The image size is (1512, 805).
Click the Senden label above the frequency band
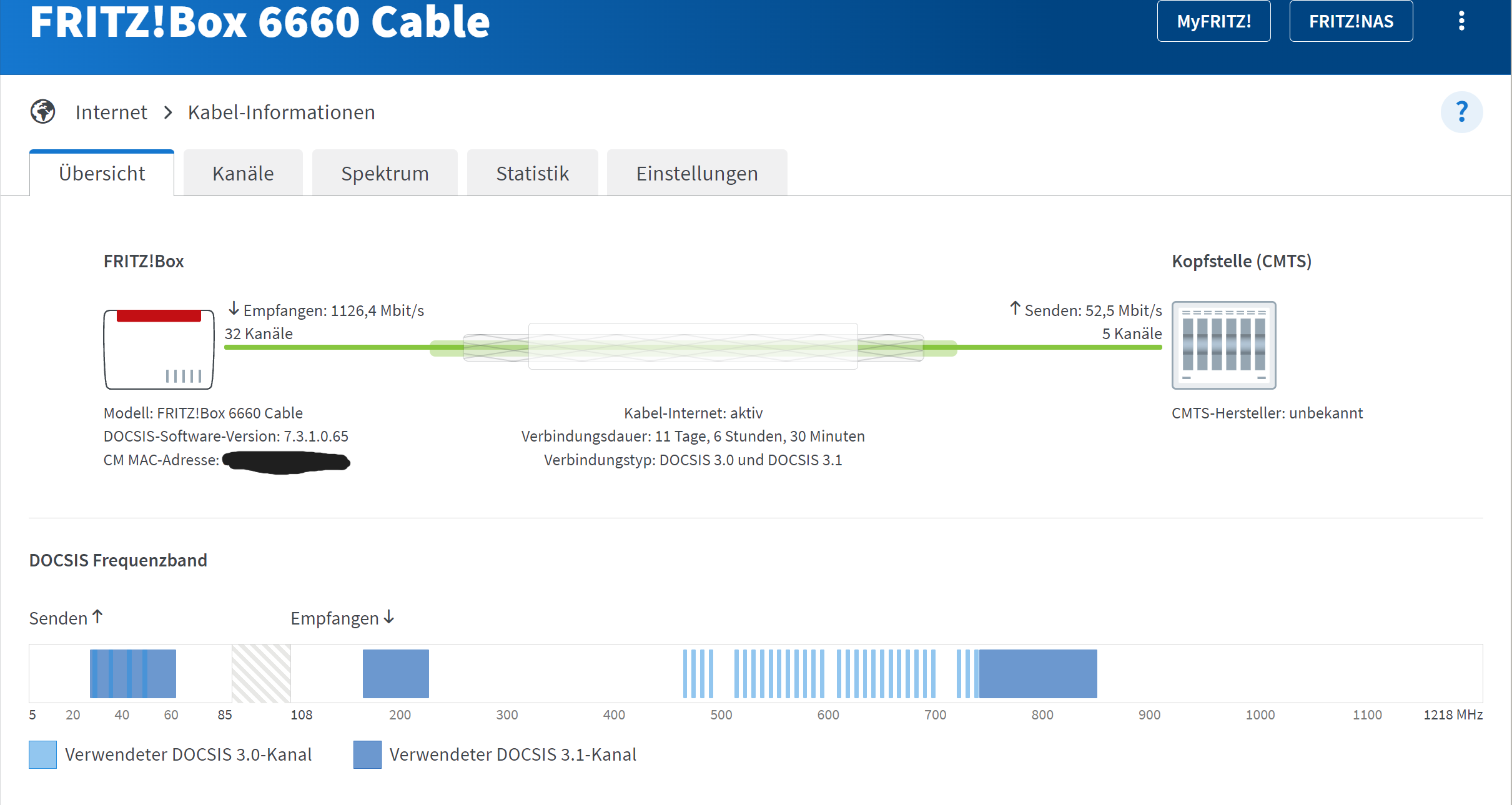[x=66, y=618]
